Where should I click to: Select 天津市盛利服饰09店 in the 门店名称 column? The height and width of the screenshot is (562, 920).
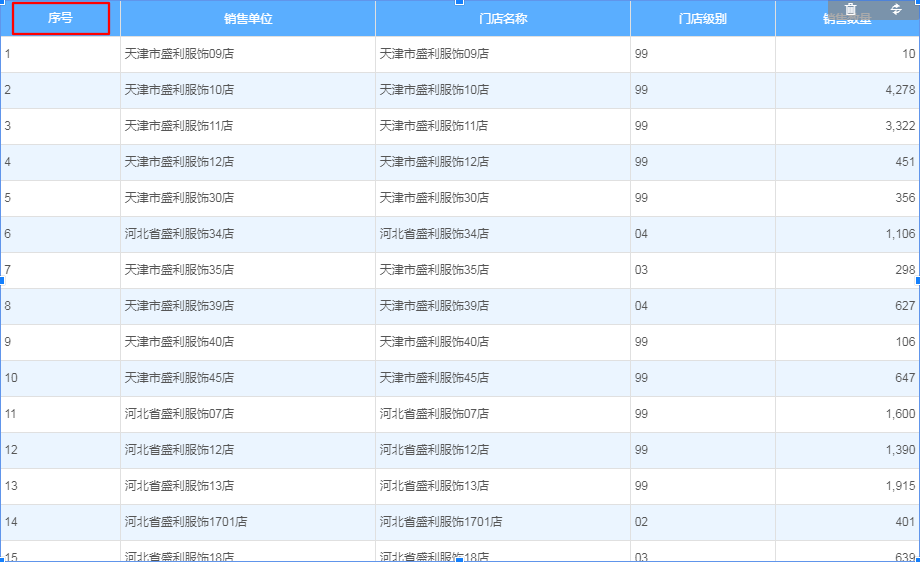pos(434,54)
